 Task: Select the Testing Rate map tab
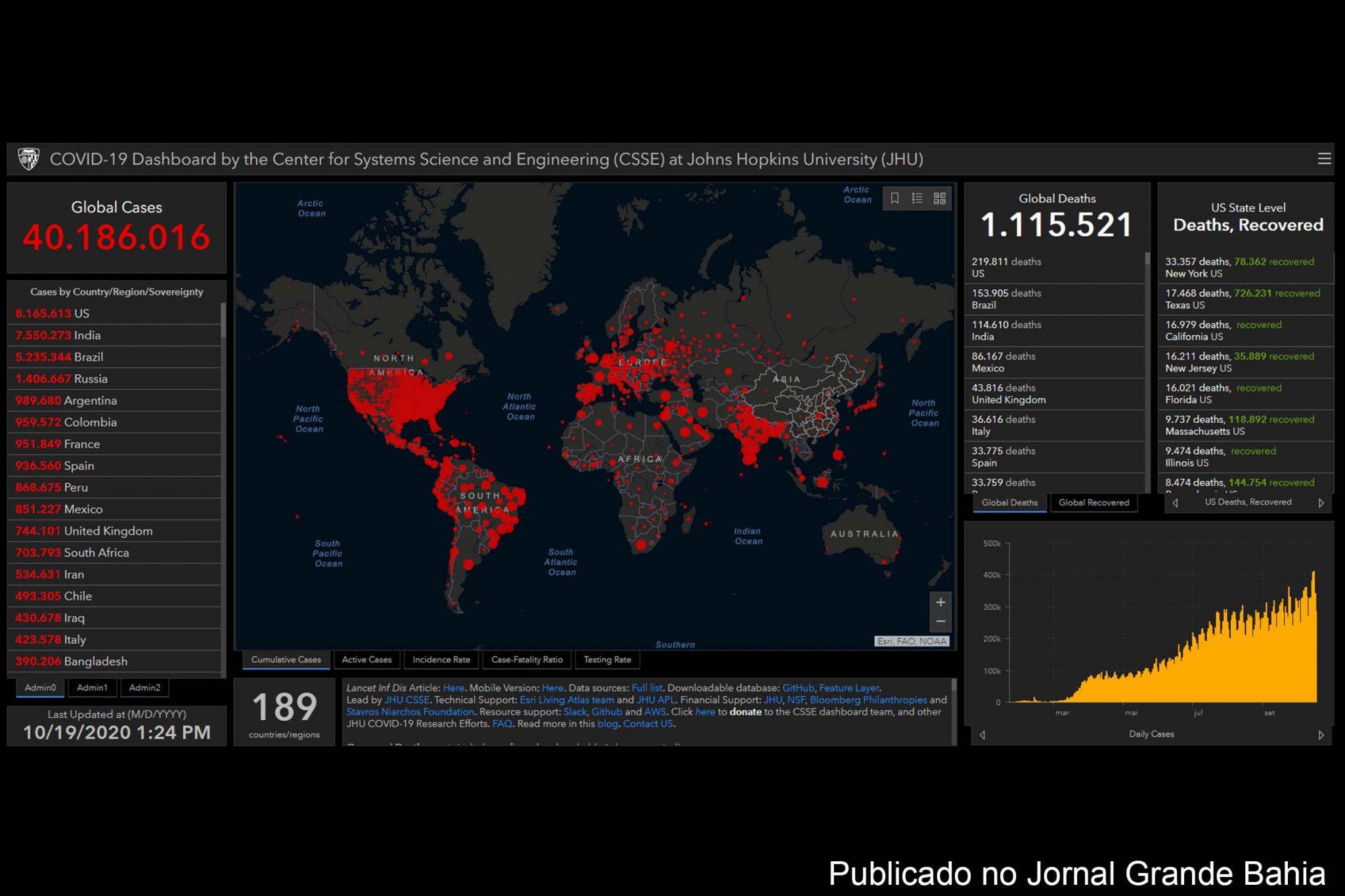coord(607,660)
